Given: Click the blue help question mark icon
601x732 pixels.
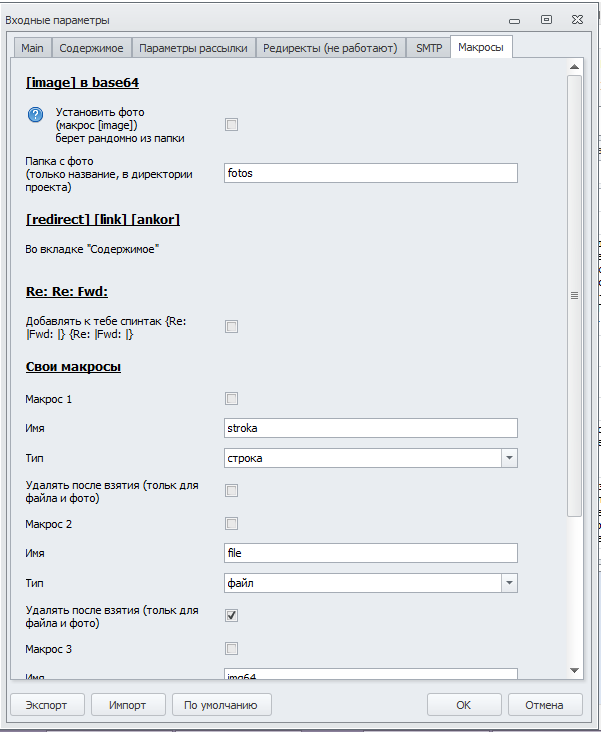Looking at the screenshot, I should click(x=35, y=115).
